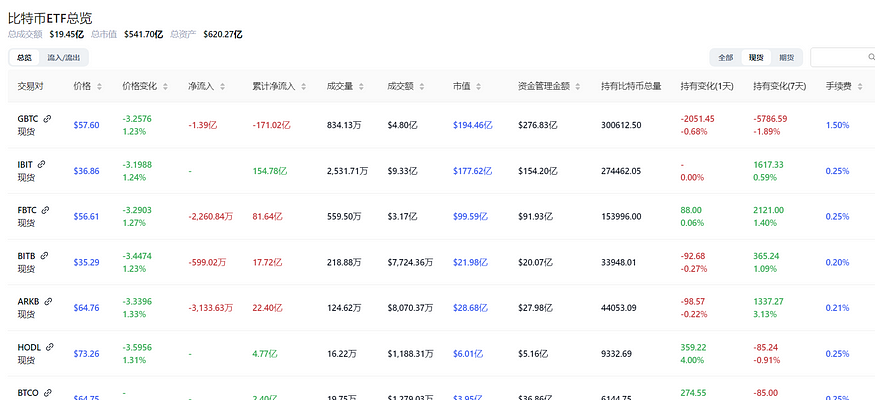Click BITB turnover $7,724.36万
The width and height of the screenshot is (875, 400).
410,262
